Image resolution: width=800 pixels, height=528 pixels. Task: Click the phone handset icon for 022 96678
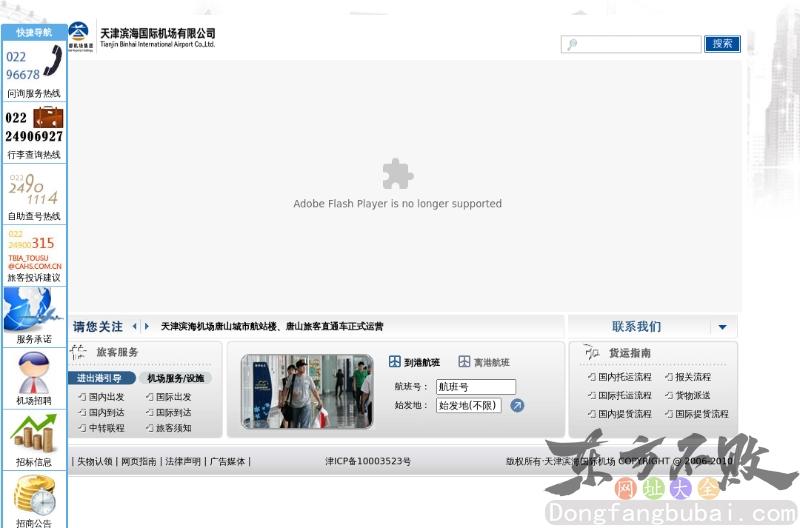[53, 60]
